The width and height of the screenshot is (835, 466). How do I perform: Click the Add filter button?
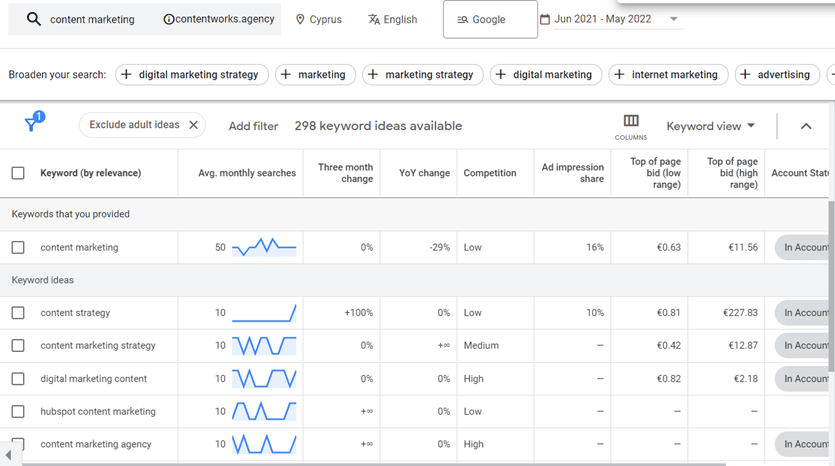(x=253, y=126)
